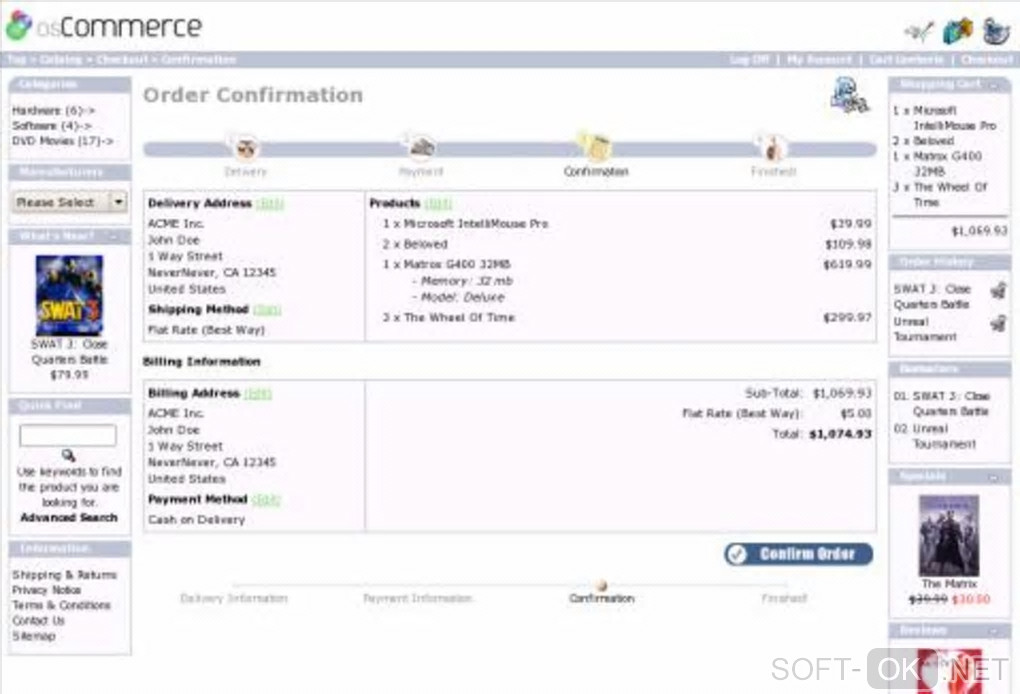Click the Reviews box arrow icon
Image resolution: width=1020 pixels, height=694 pixels.
993,631
